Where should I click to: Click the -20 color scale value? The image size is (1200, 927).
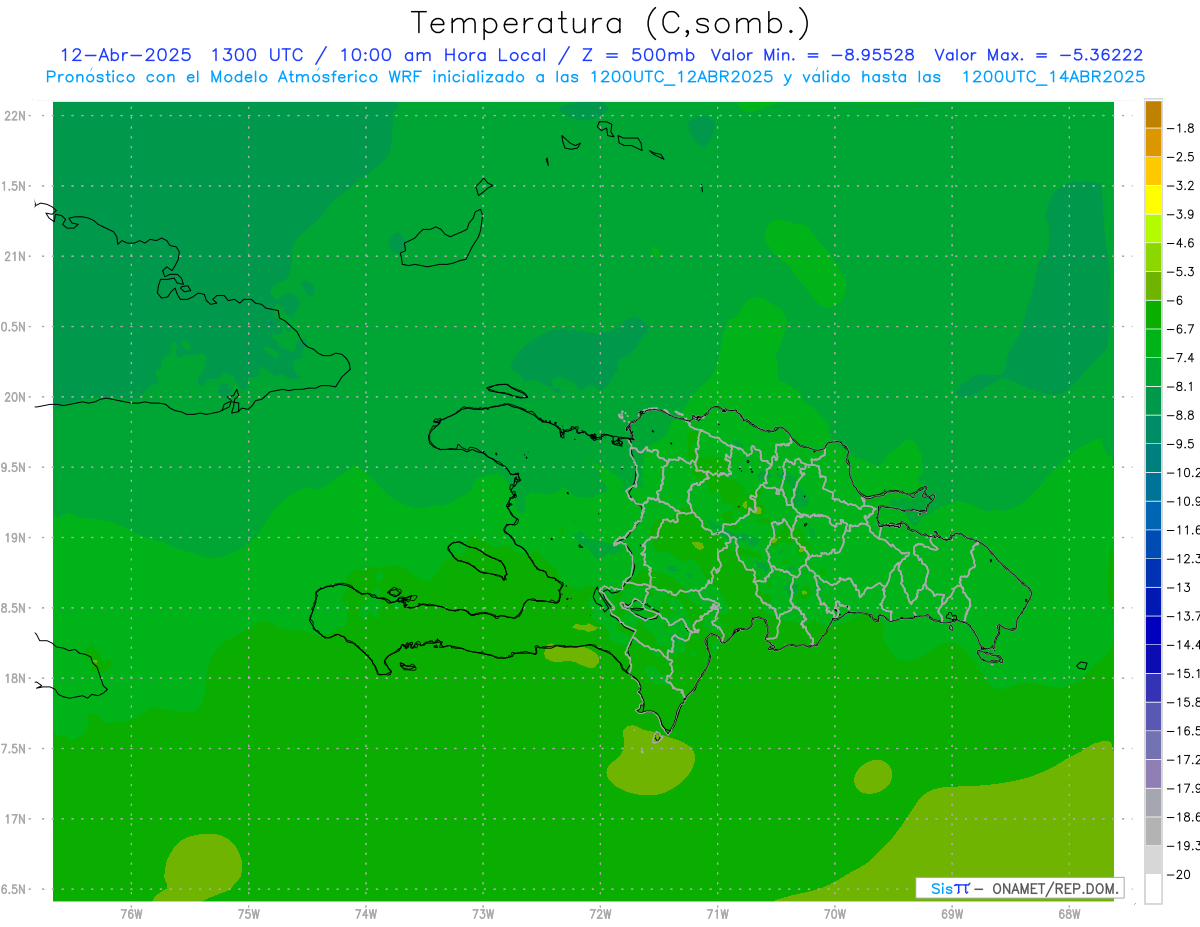point(1178,875)
